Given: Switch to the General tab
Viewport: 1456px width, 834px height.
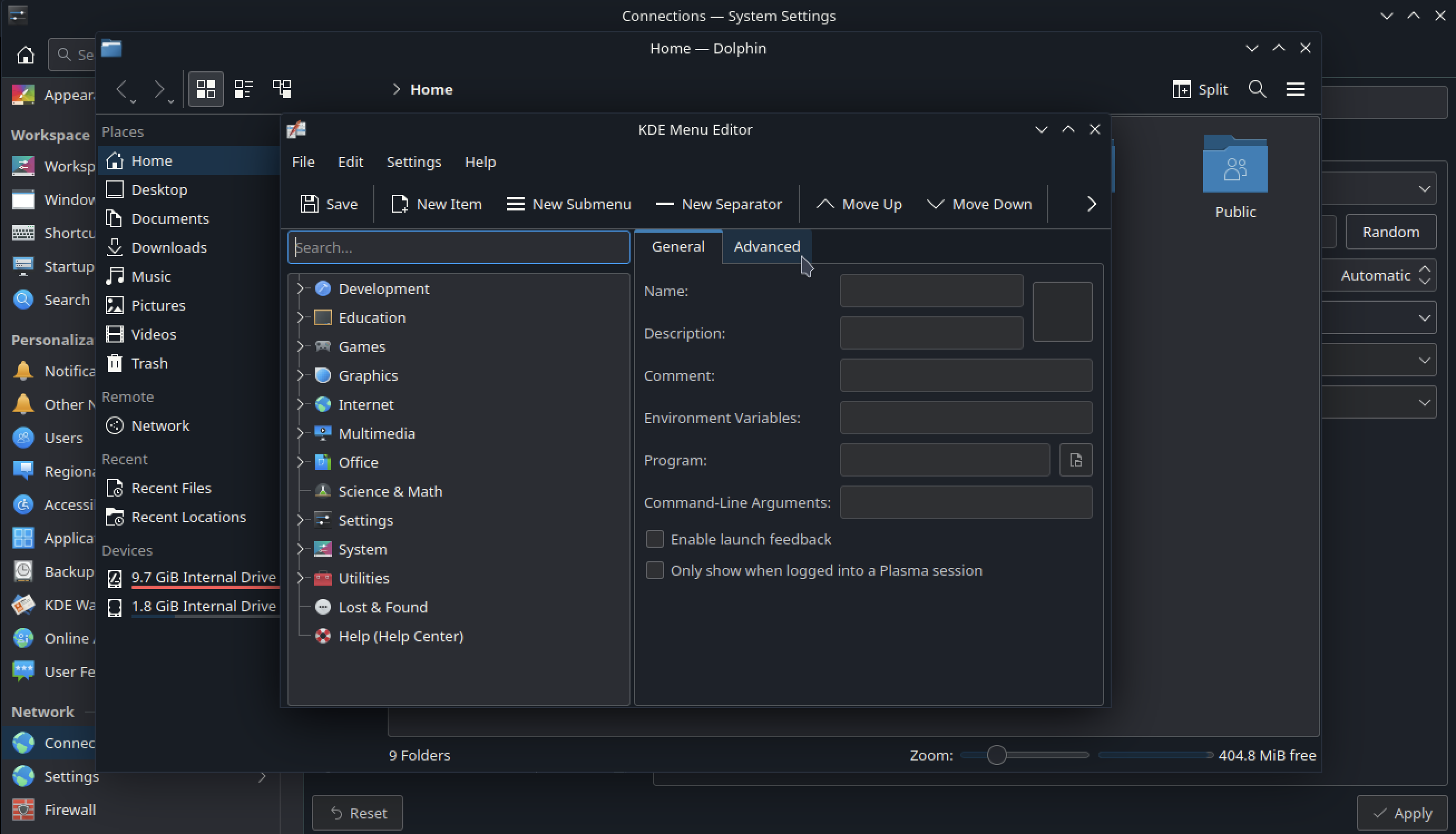Looking at the screenshot, I should coord(678,246).
